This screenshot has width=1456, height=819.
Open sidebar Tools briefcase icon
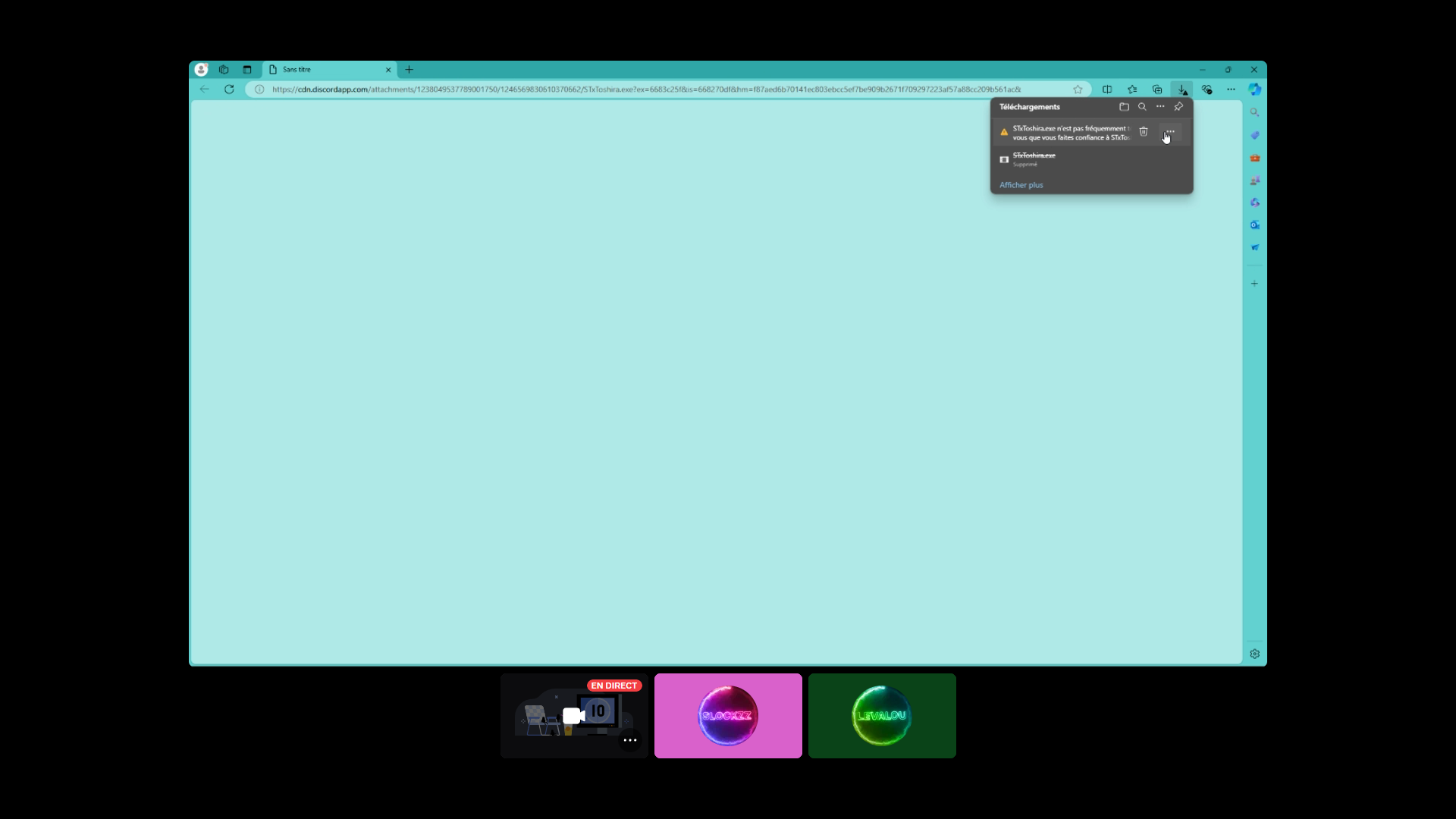pyautogui.click(x=1255, y=158)
